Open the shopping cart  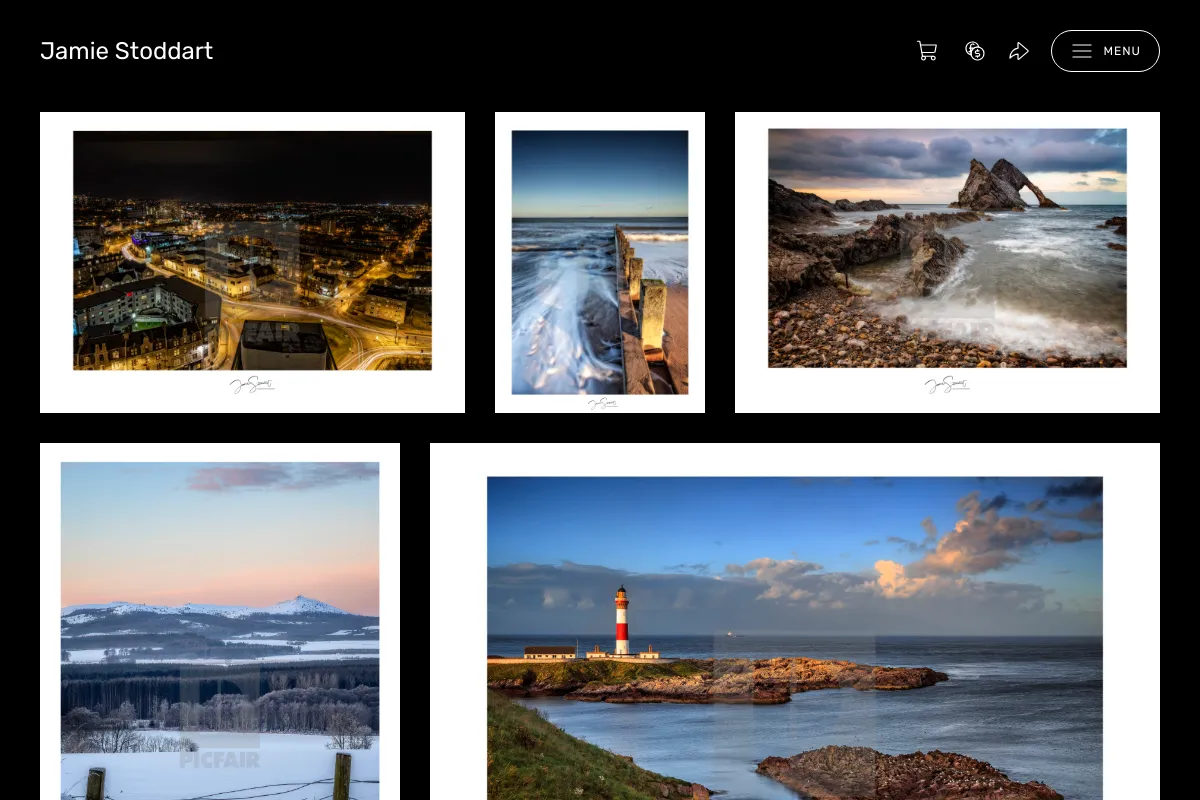[927, 51]
